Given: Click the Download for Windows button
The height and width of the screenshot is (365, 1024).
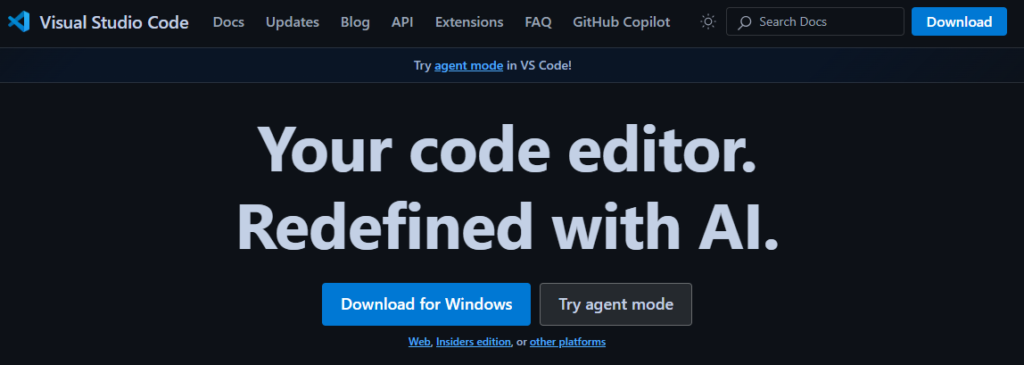Looking at the screenshot, I should click(426, 304).
